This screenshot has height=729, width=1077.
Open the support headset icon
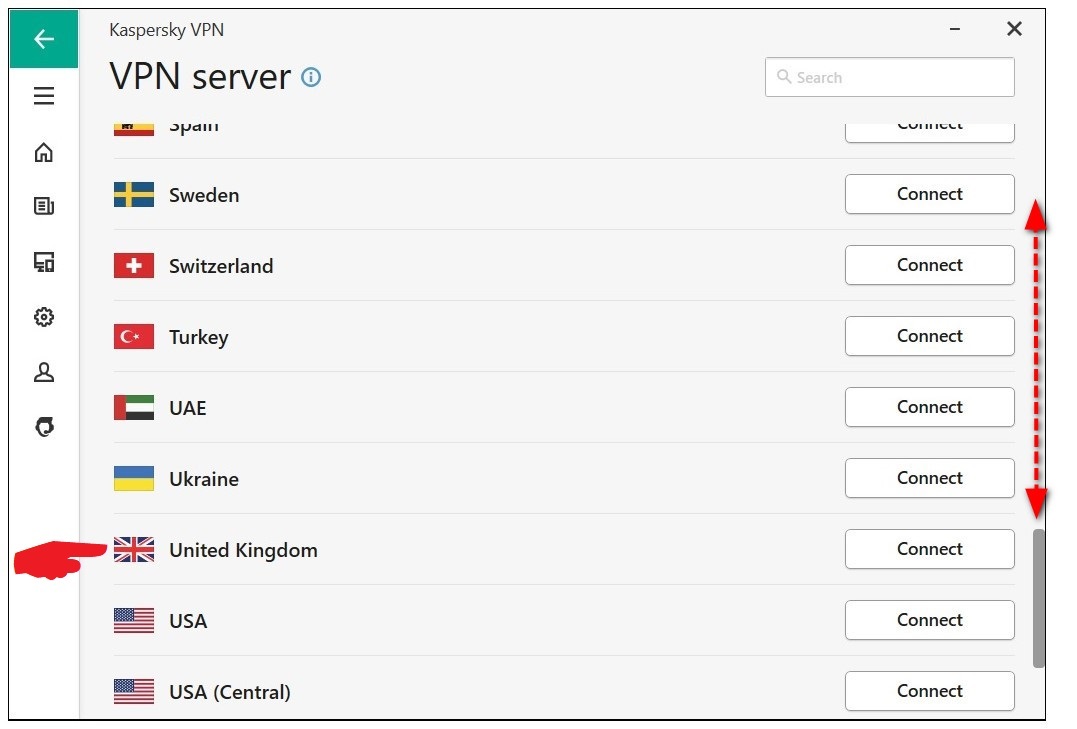click(x=43, y=428)
